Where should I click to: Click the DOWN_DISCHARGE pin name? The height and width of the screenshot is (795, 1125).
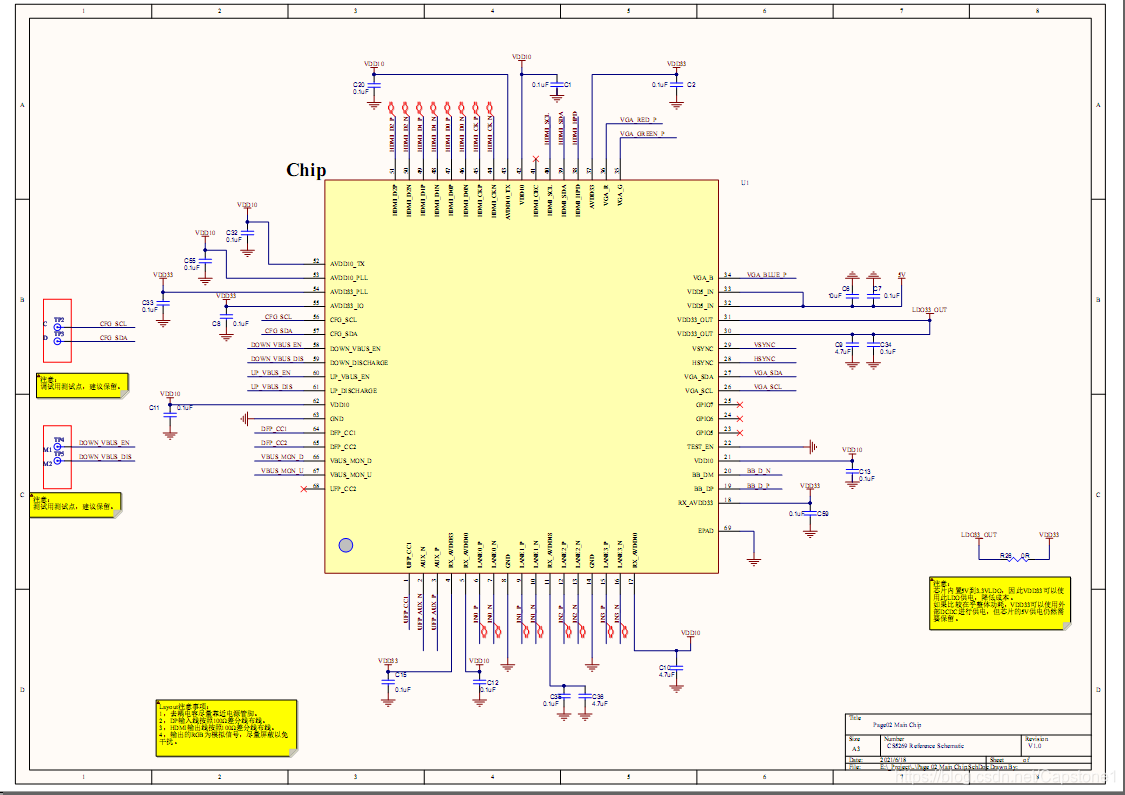[359, 363]
